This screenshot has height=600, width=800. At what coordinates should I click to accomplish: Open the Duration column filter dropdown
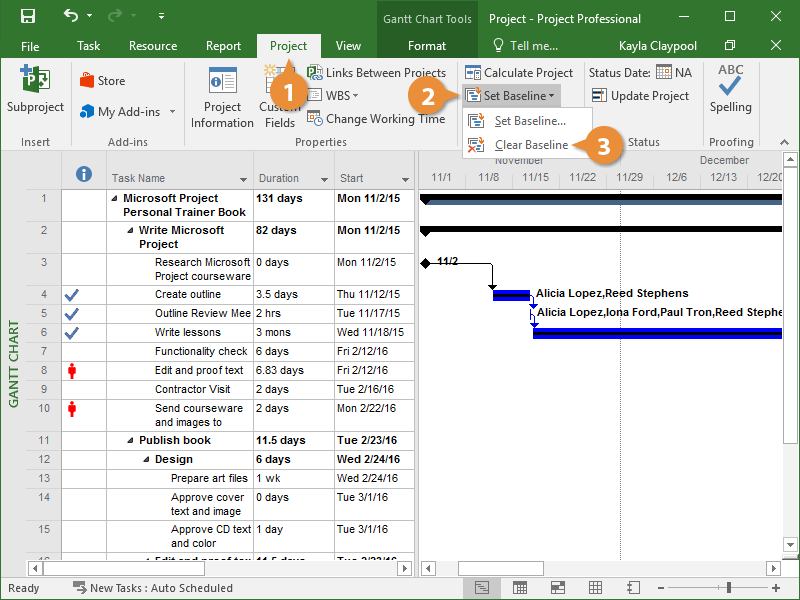[324, 179]
